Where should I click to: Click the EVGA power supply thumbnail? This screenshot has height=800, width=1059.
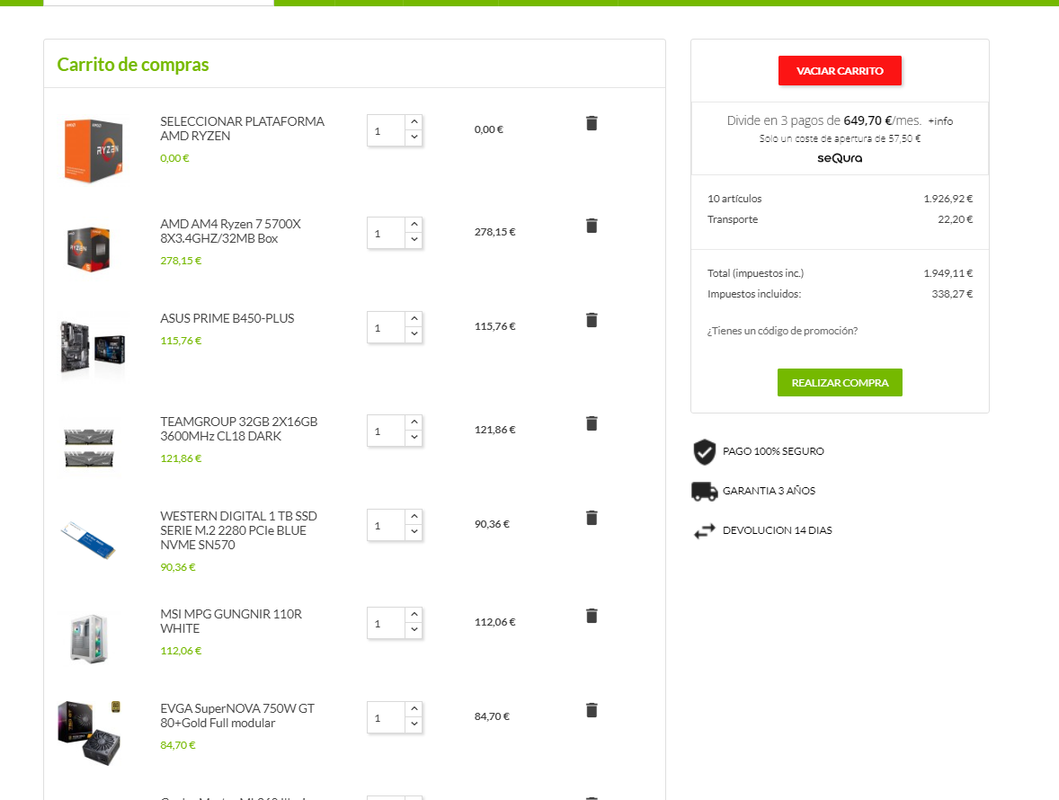(x=90, y=733)
